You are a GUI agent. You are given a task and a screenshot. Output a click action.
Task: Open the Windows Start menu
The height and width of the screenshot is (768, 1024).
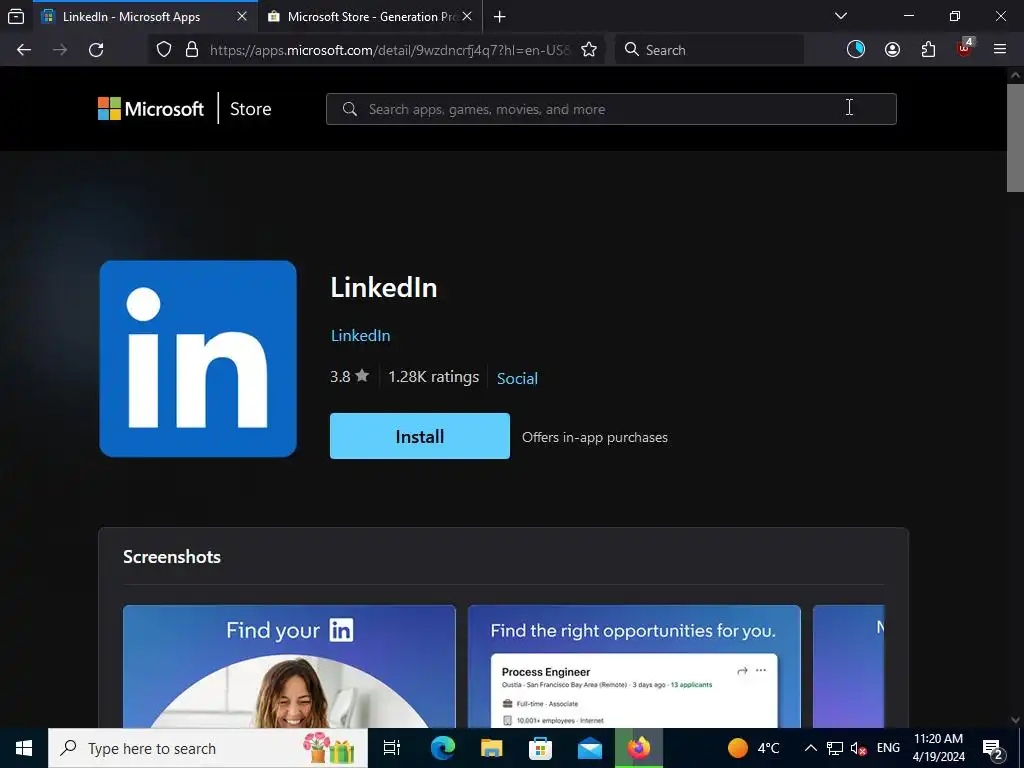point(24,748)
